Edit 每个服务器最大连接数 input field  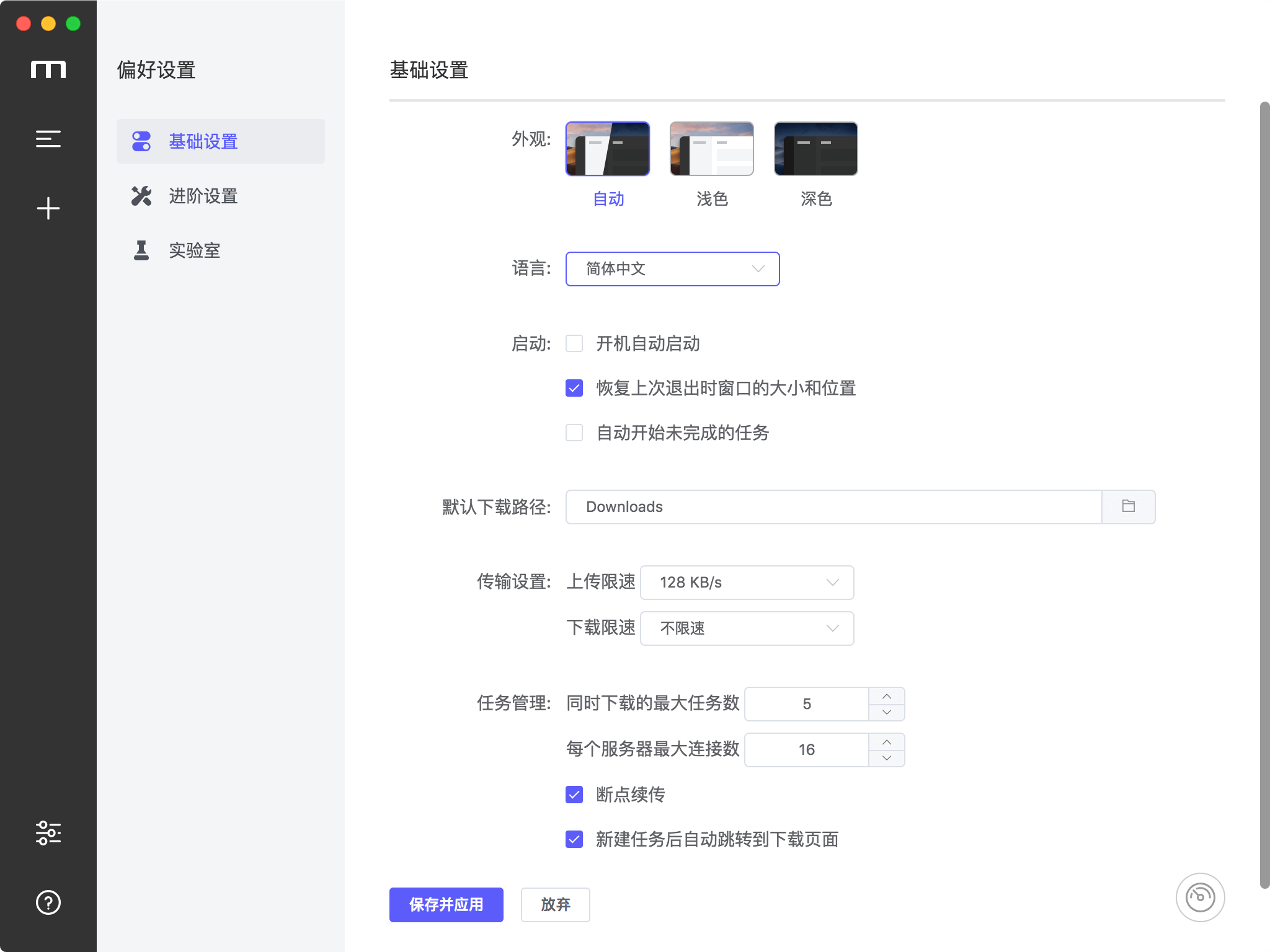(808, 749)
